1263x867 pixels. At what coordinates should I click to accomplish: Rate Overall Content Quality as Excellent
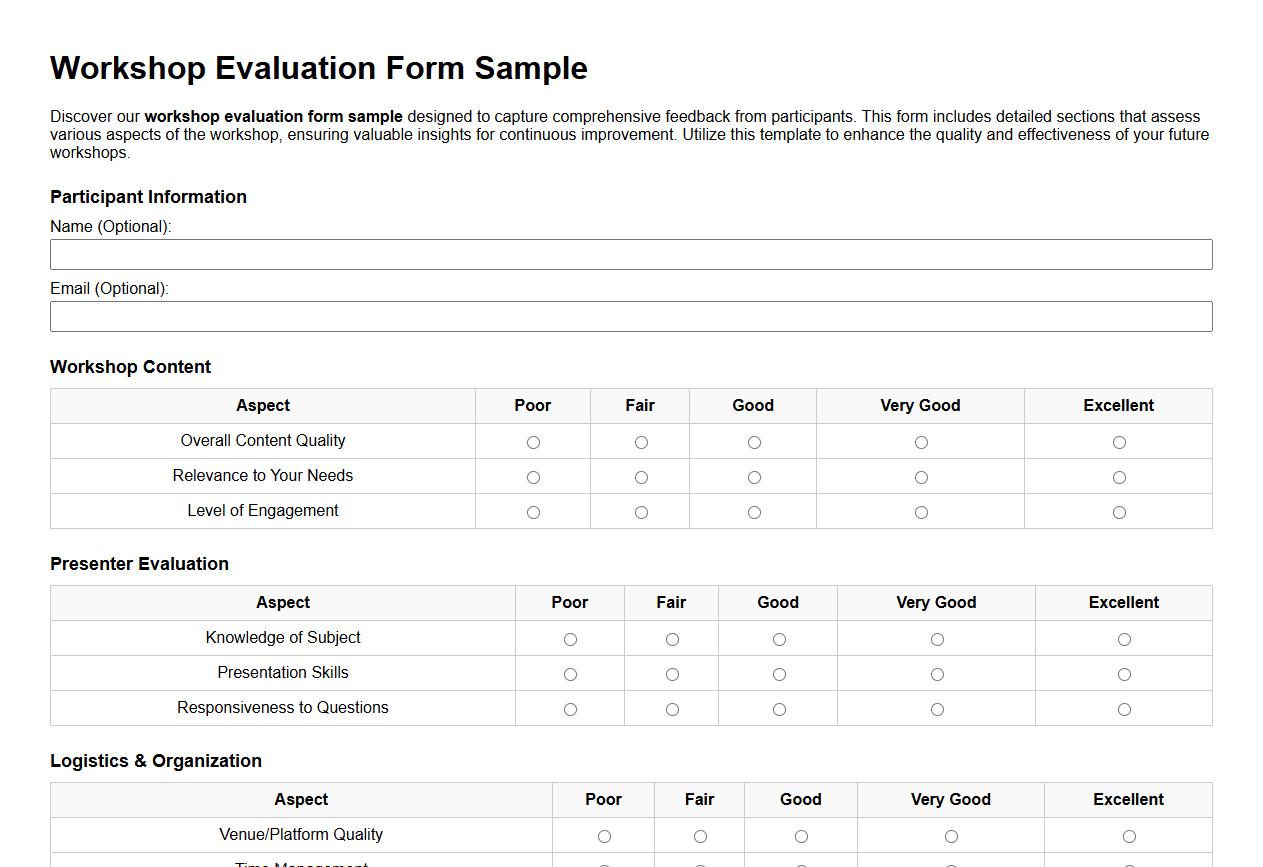pyautogui.click(x=1119, y=441)
